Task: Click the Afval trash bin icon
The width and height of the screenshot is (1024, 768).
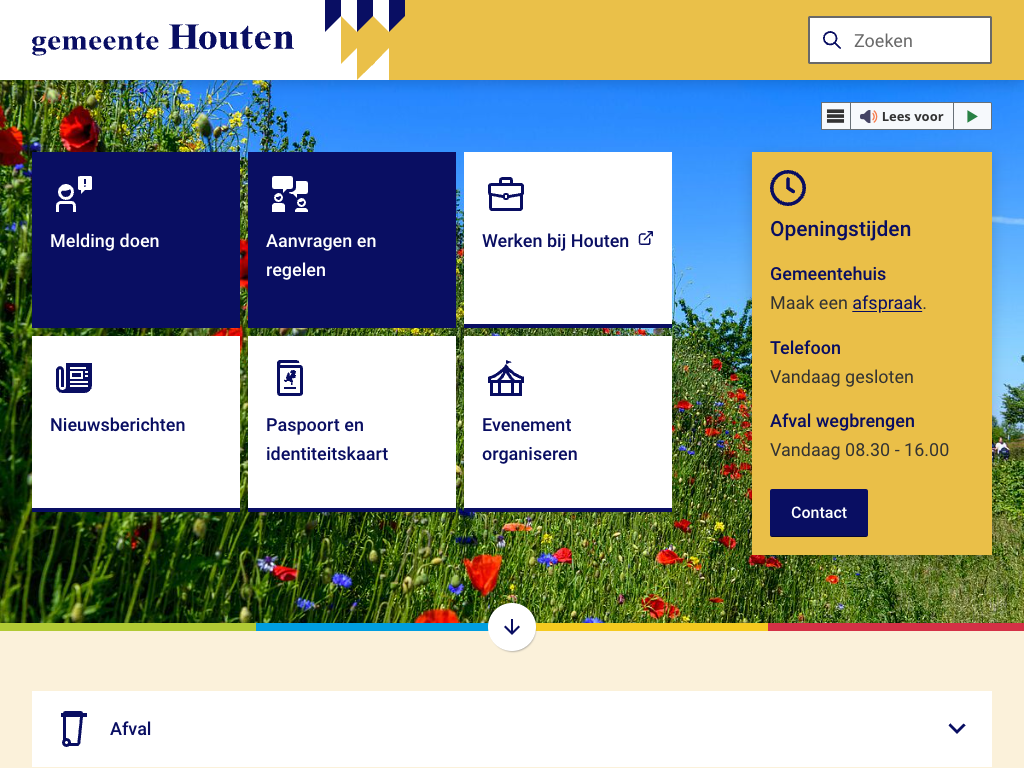Action: pos(72,728)
